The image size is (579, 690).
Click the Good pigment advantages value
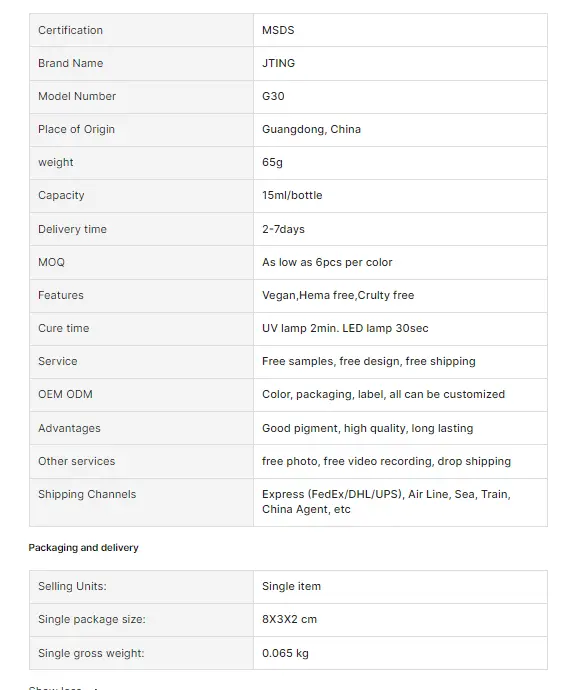point(367,428)
